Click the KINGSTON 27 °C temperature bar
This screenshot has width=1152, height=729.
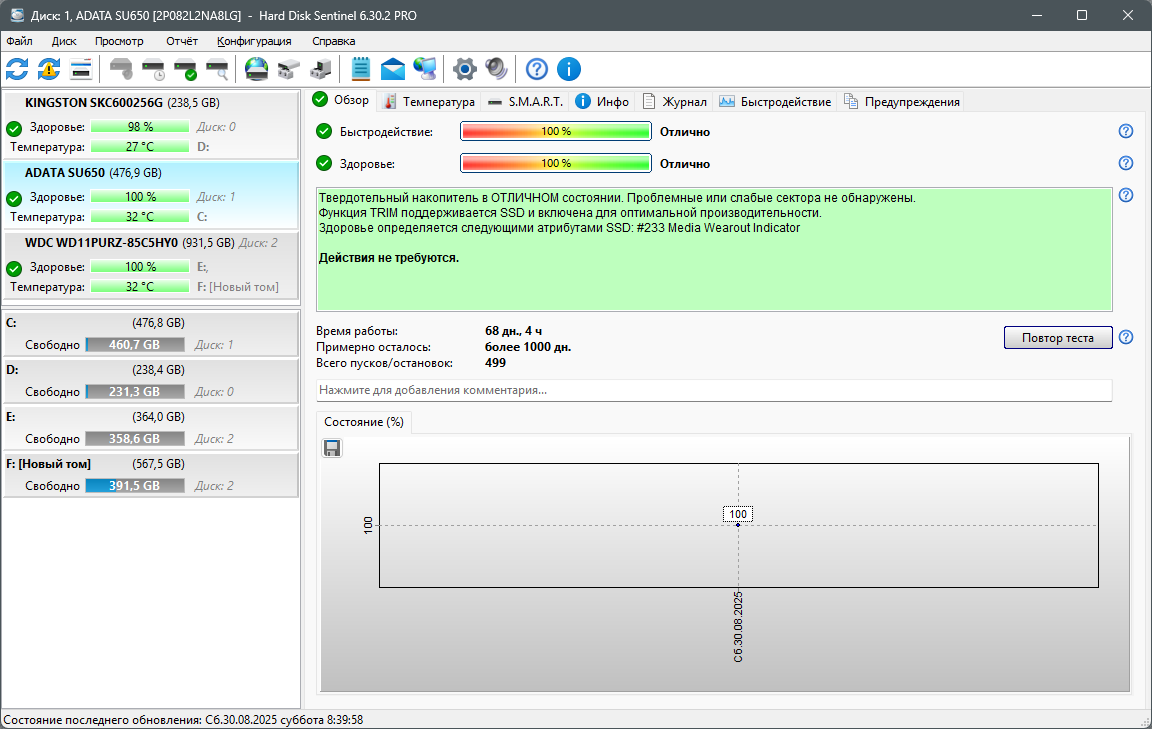tap(140, 147)
